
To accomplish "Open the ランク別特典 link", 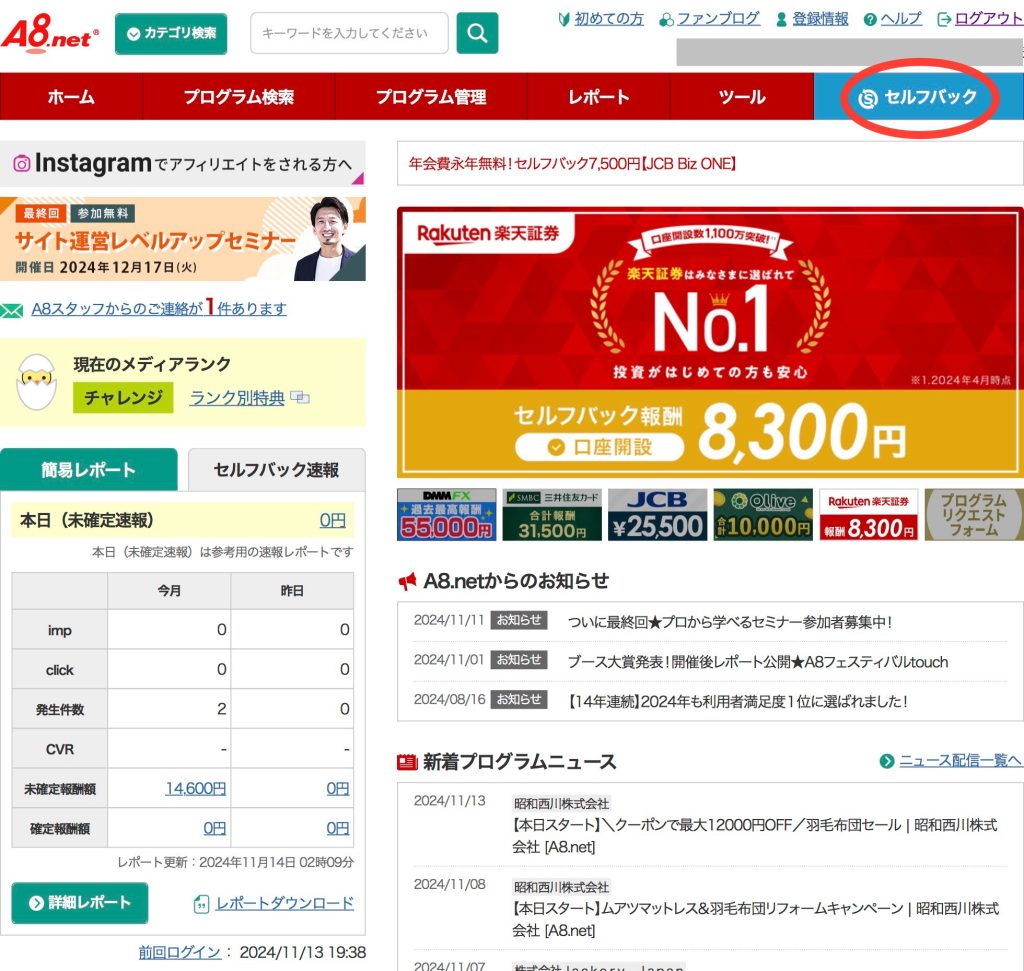I will click(x=238, y=398).
